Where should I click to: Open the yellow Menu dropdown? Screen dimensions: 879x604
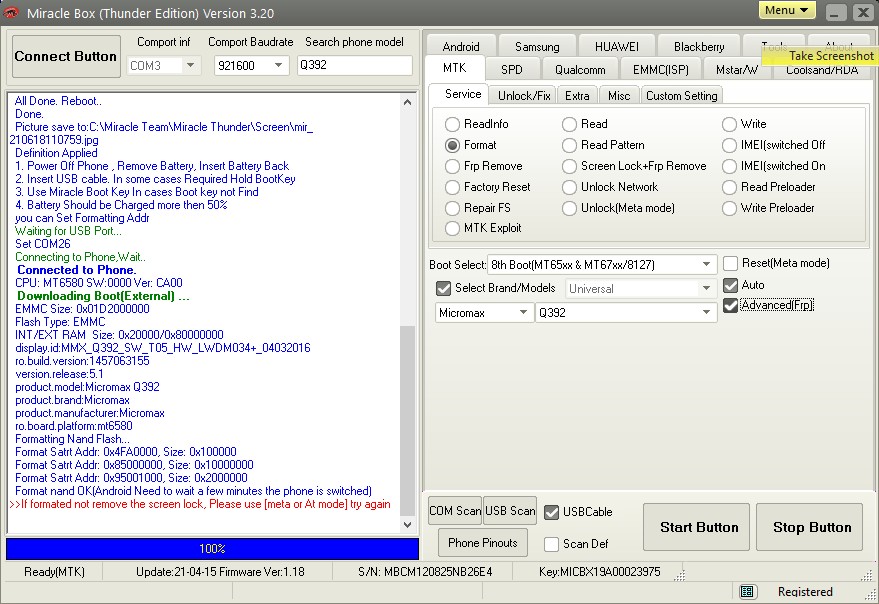coord(787,10)
